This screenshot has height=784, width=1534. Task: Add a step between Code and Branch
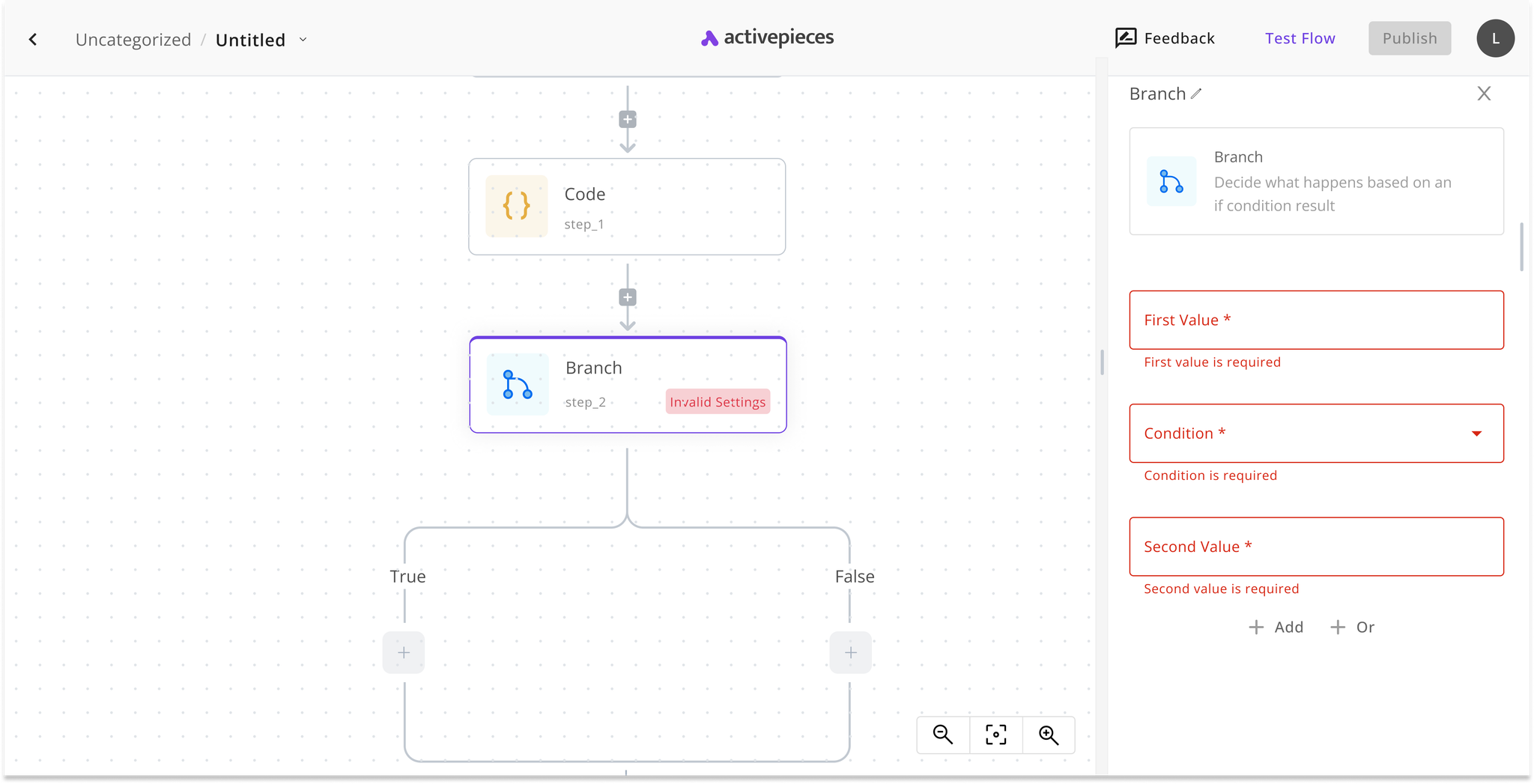[x=628, y=297]
